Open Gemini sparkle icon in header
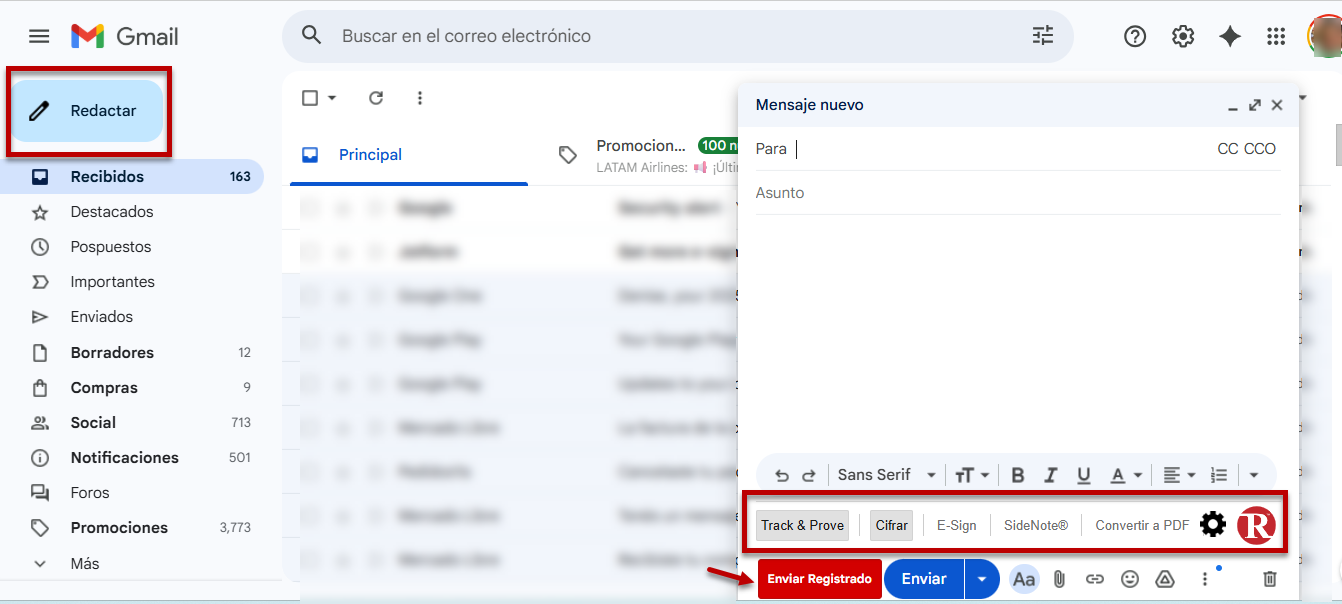 pyautogui.click(x=1230, y=37)
